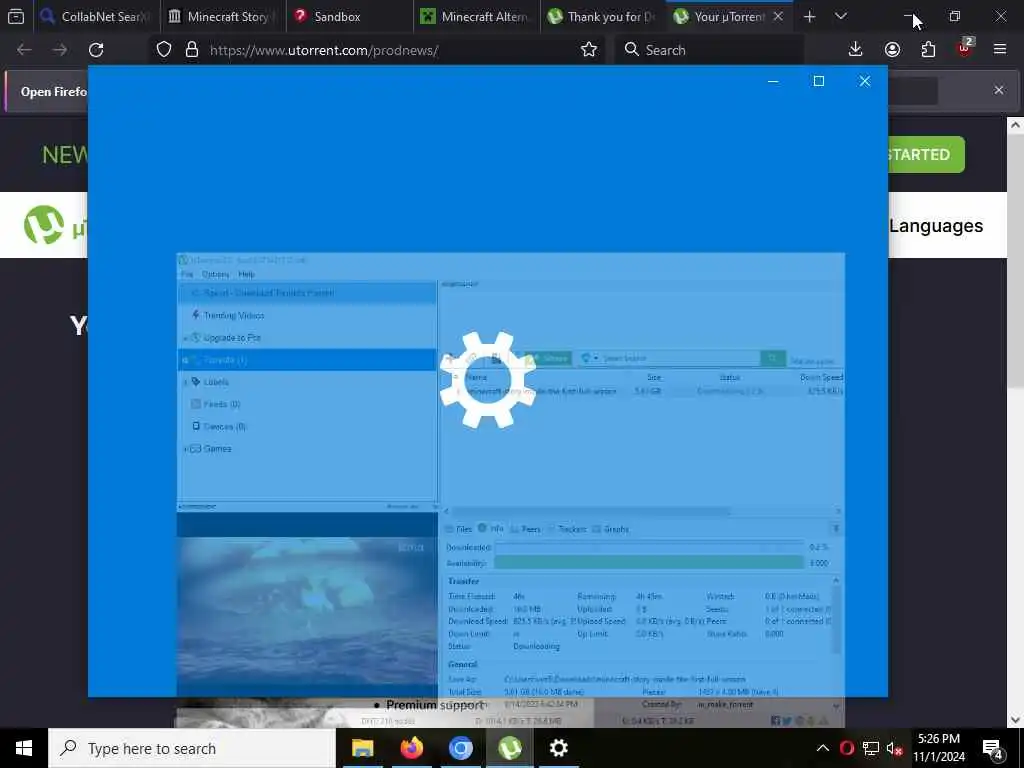The height and width of the screenshot is (768, 1024).
Task: Open the list all tabs dropdown
Action: [x=841, y=16]
